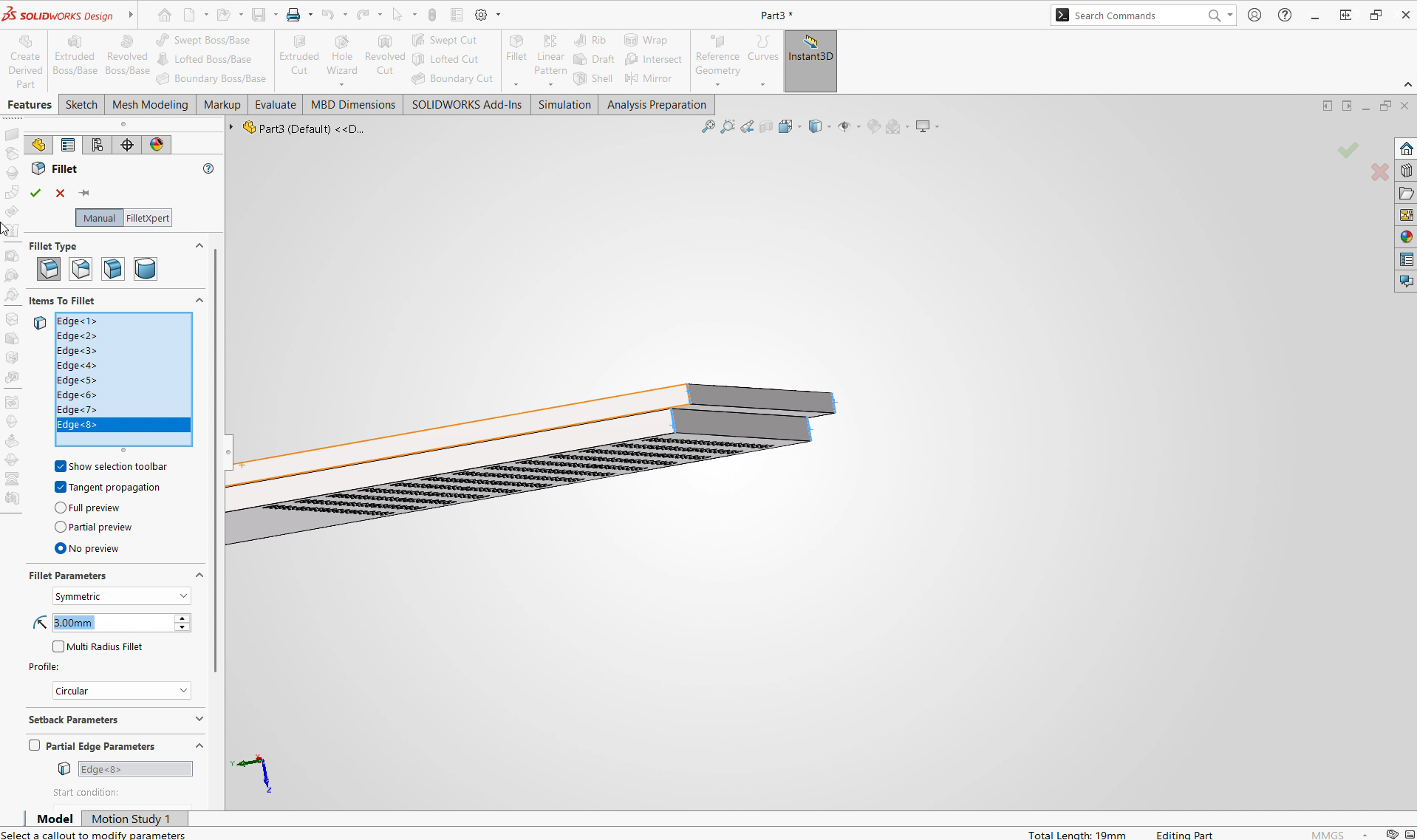Select Manual fillet mode
The width and height of the screenshot is (1417, 840).
[x=99, y=218]
